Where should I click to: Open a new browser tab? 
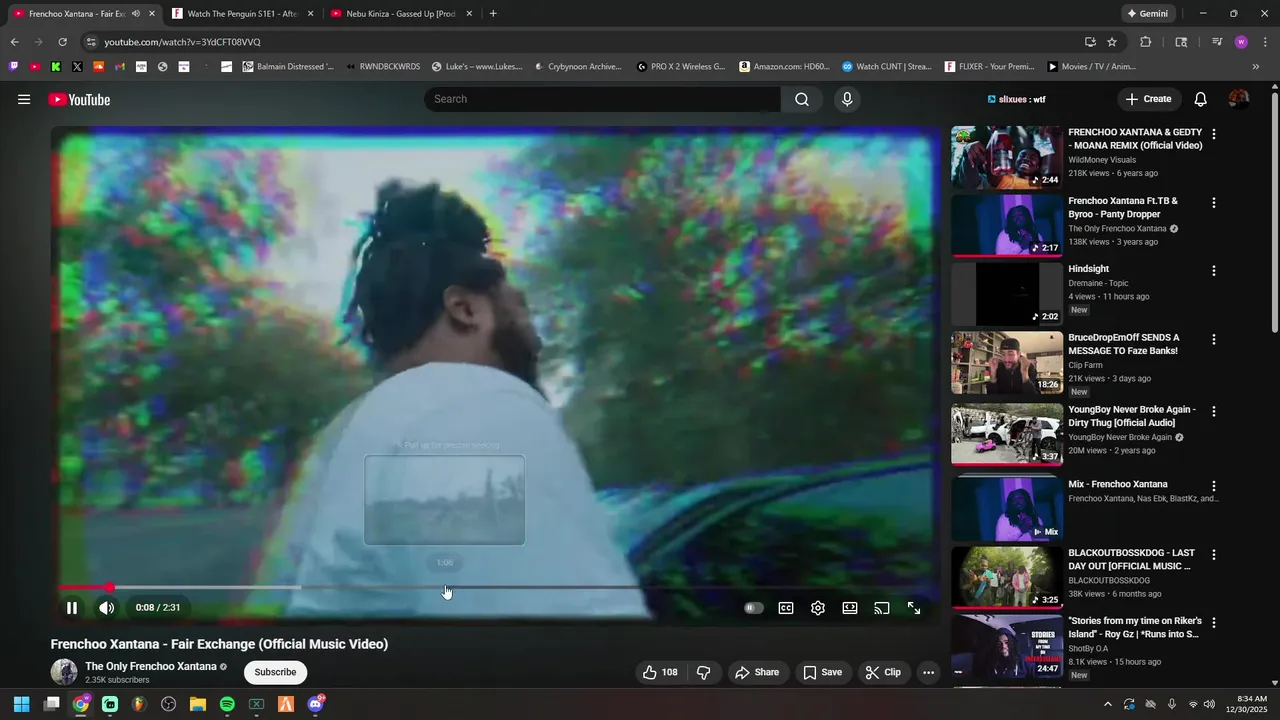tap(493, 14)
